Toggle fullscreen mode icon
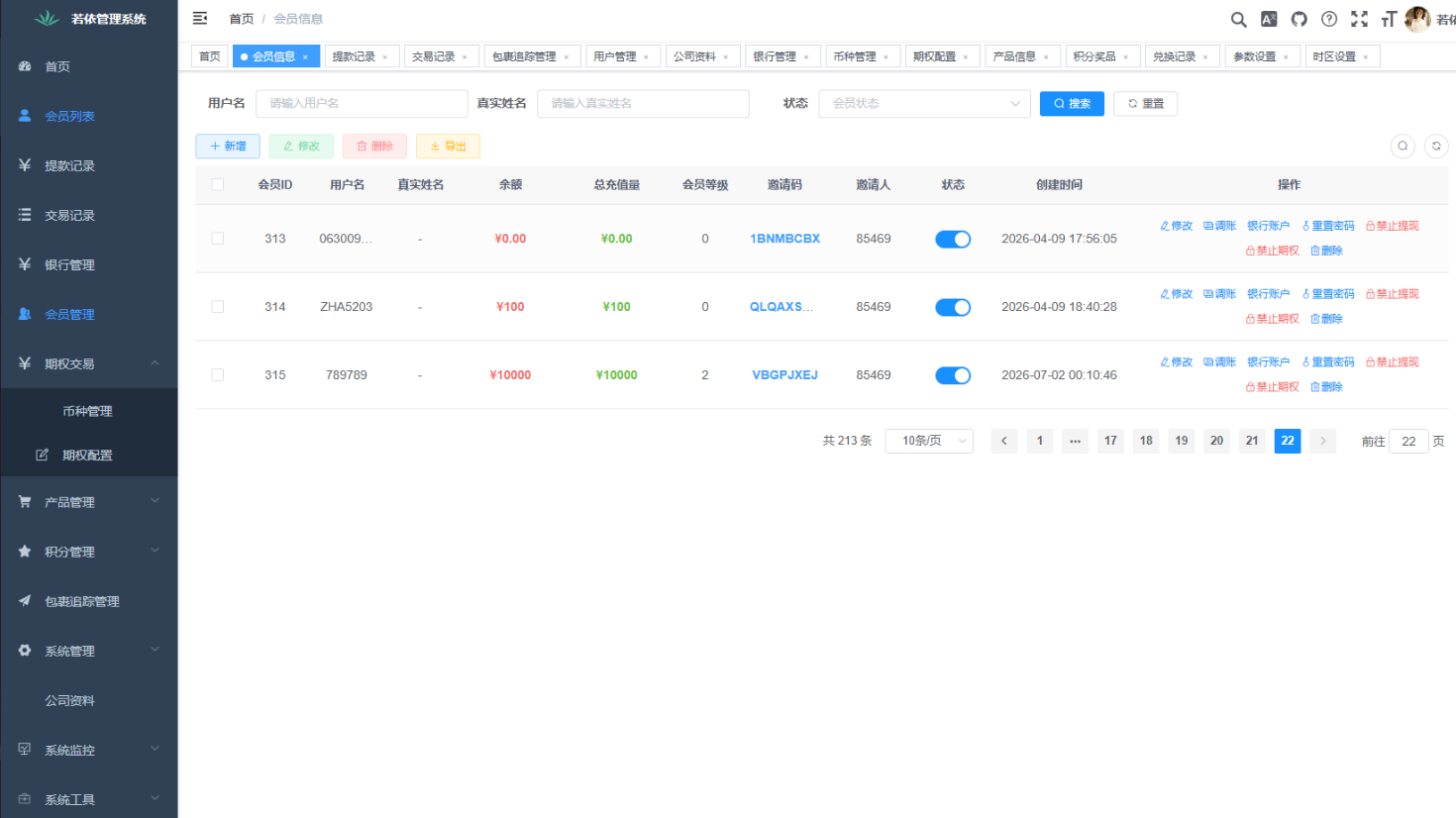The height and width of the screenshot is (818, 1456). pyautogui.click(x=1359, y=19)
